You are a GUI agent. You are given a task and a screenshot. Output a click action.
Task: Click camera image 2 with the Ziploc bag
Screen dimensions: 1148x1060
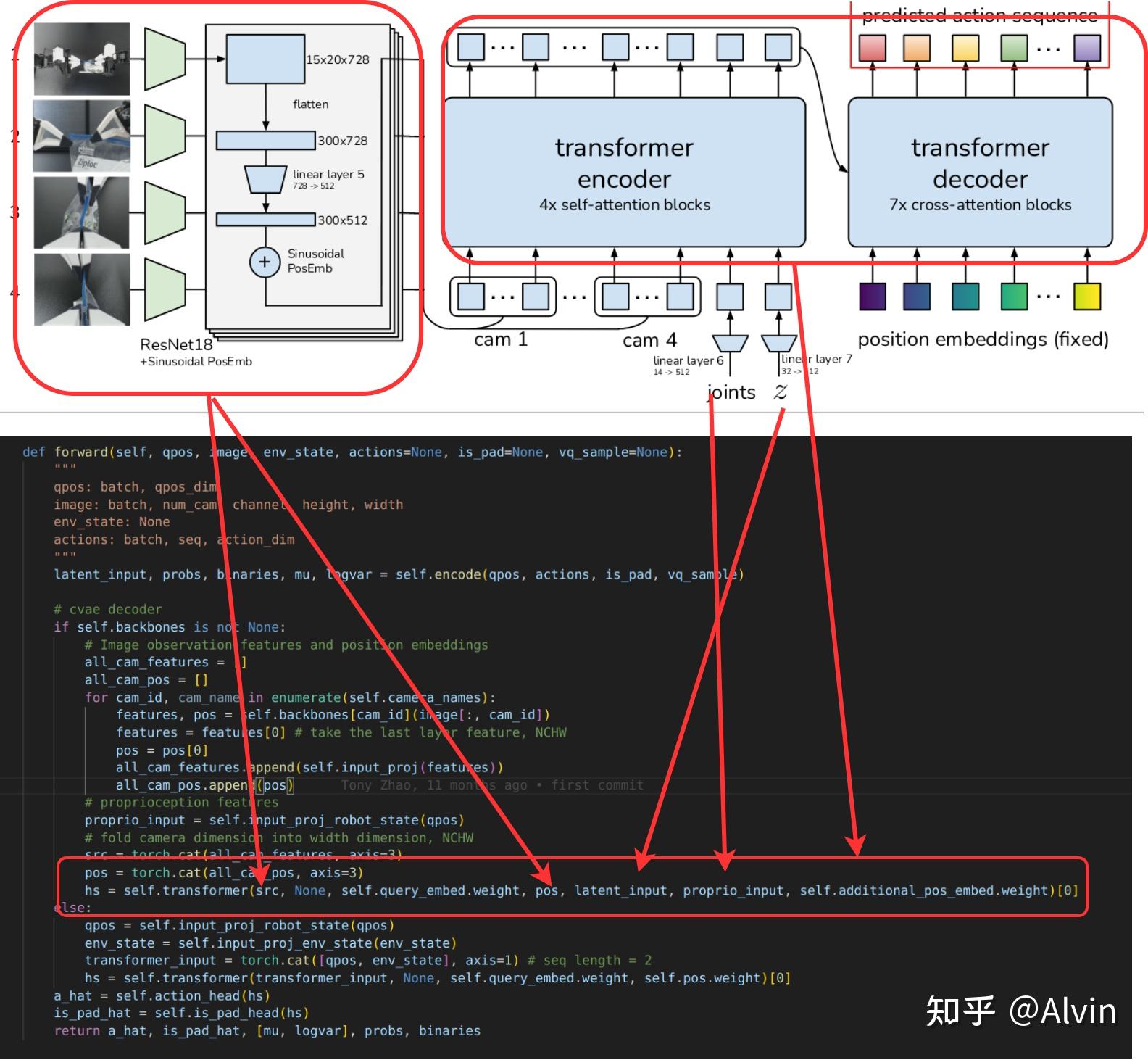(82, 136)
